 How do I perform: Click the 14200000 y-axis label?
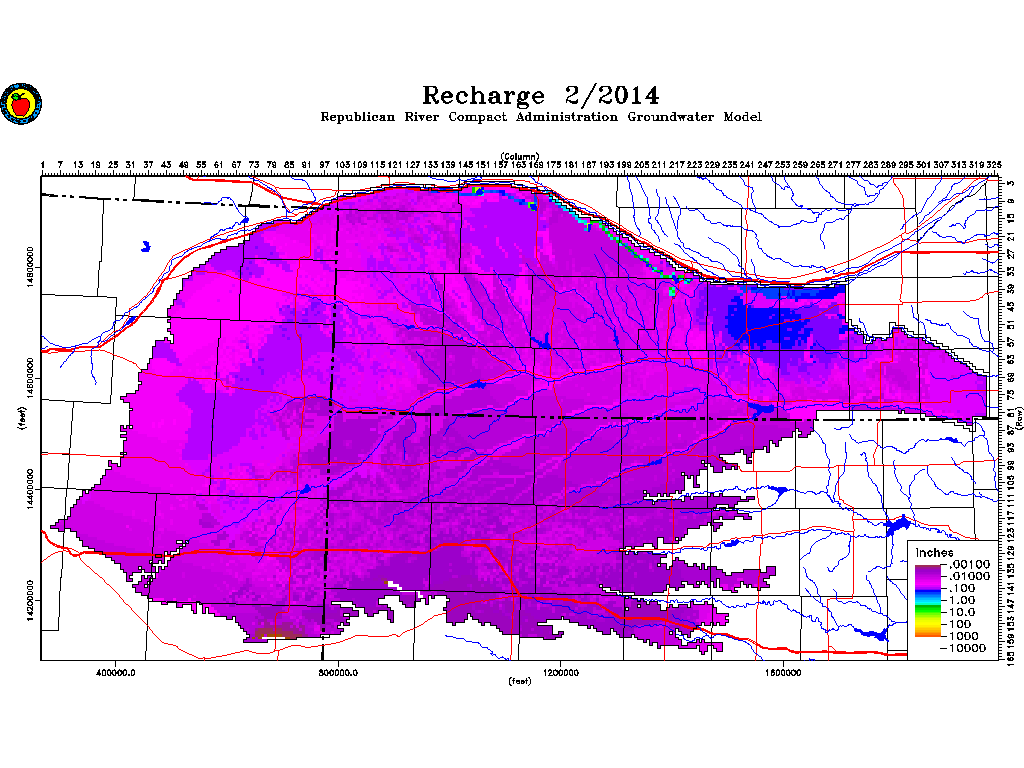pyautogui.click(x=30, y=602)
